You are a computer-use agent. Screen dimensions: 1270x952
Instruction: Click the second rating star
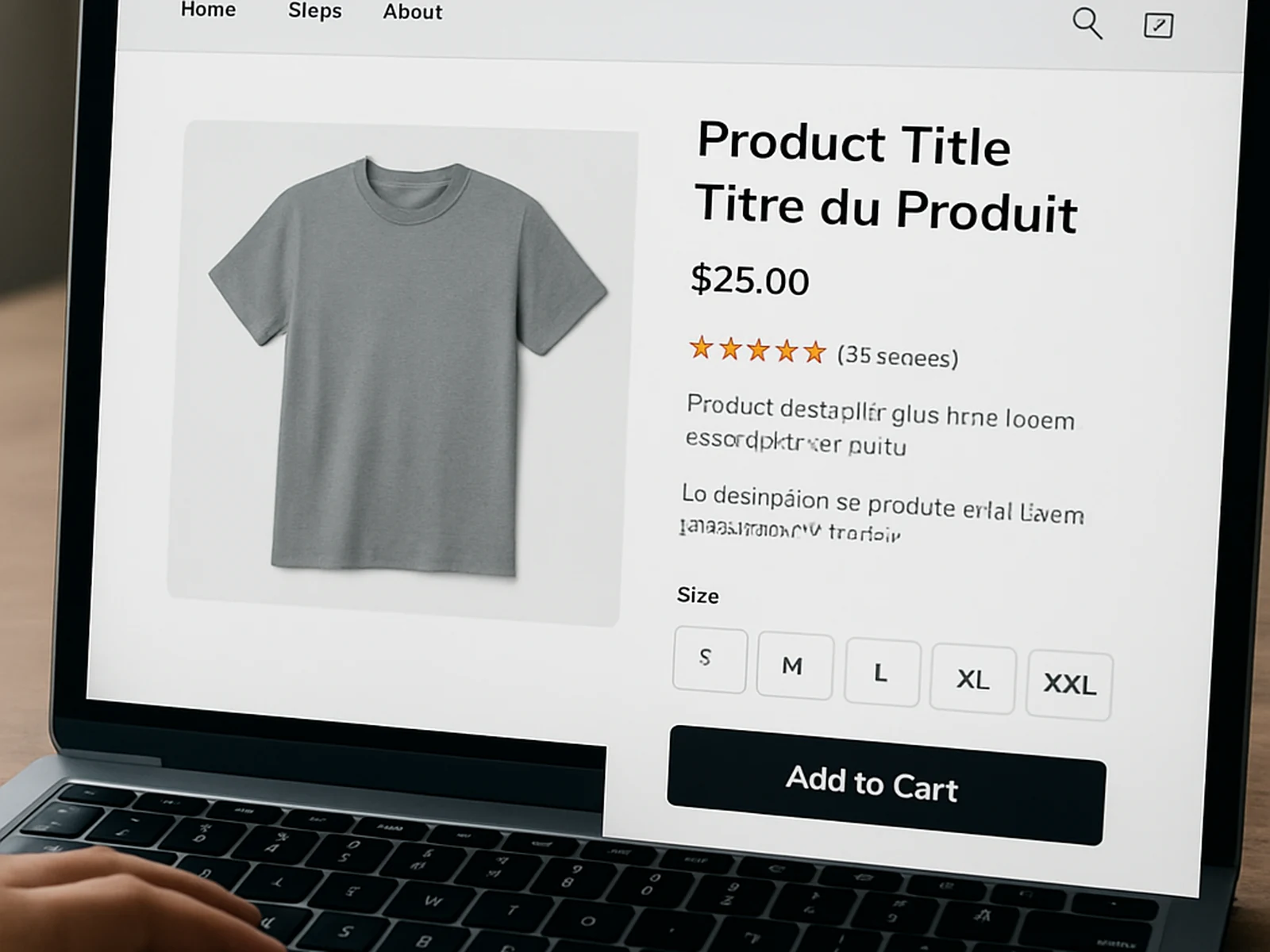pos(729,348)
